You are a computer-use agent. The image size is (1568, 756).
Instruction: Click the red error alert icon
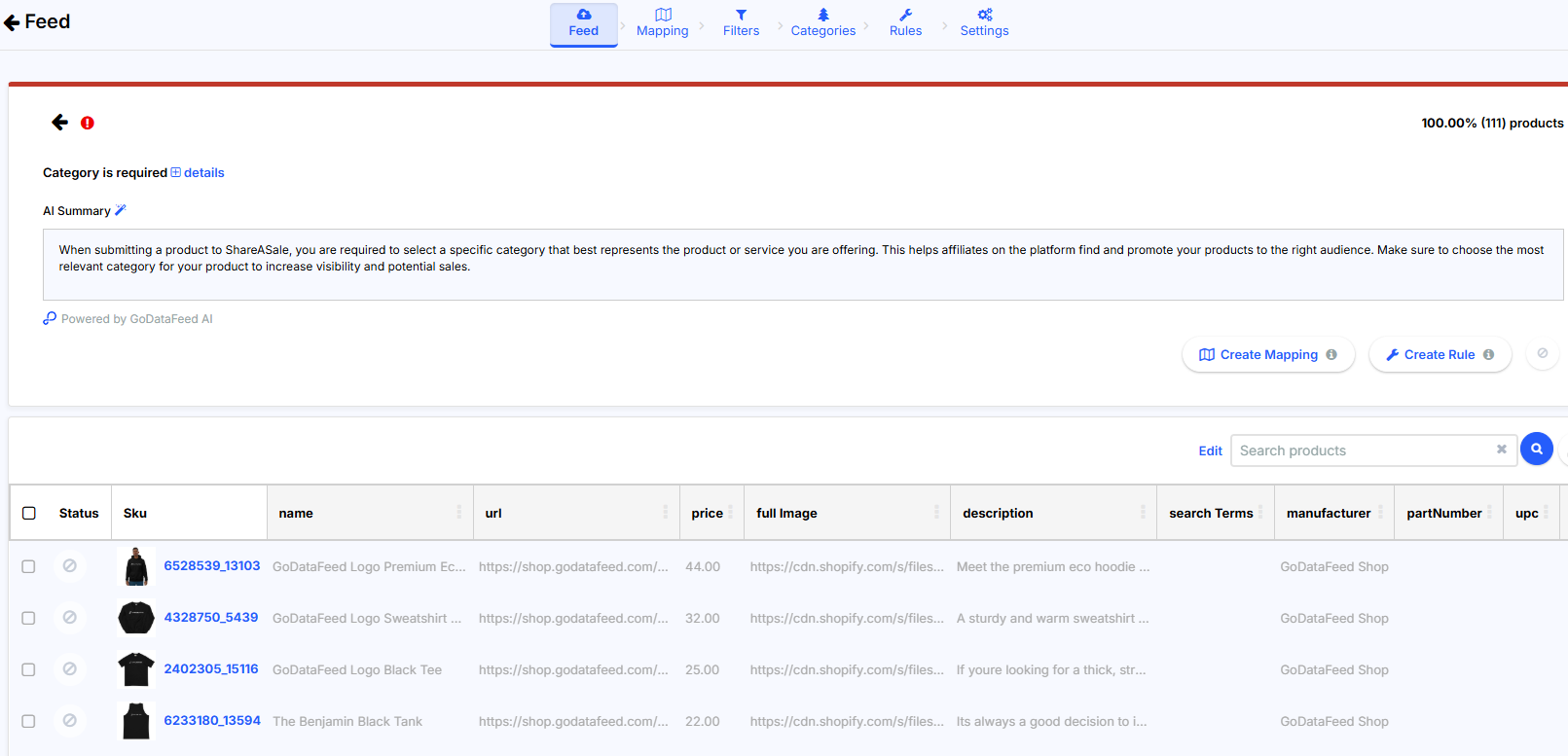(88, 123)
